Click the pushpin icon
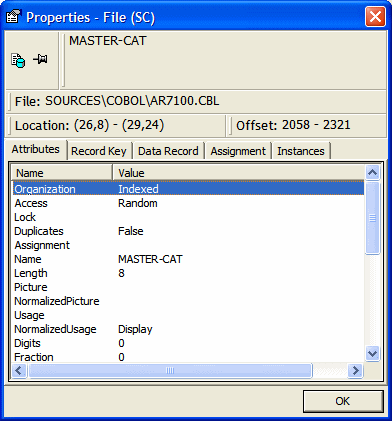Image resolution: width=392 pixels, height=421 pixels. click(x=40, y=59)
